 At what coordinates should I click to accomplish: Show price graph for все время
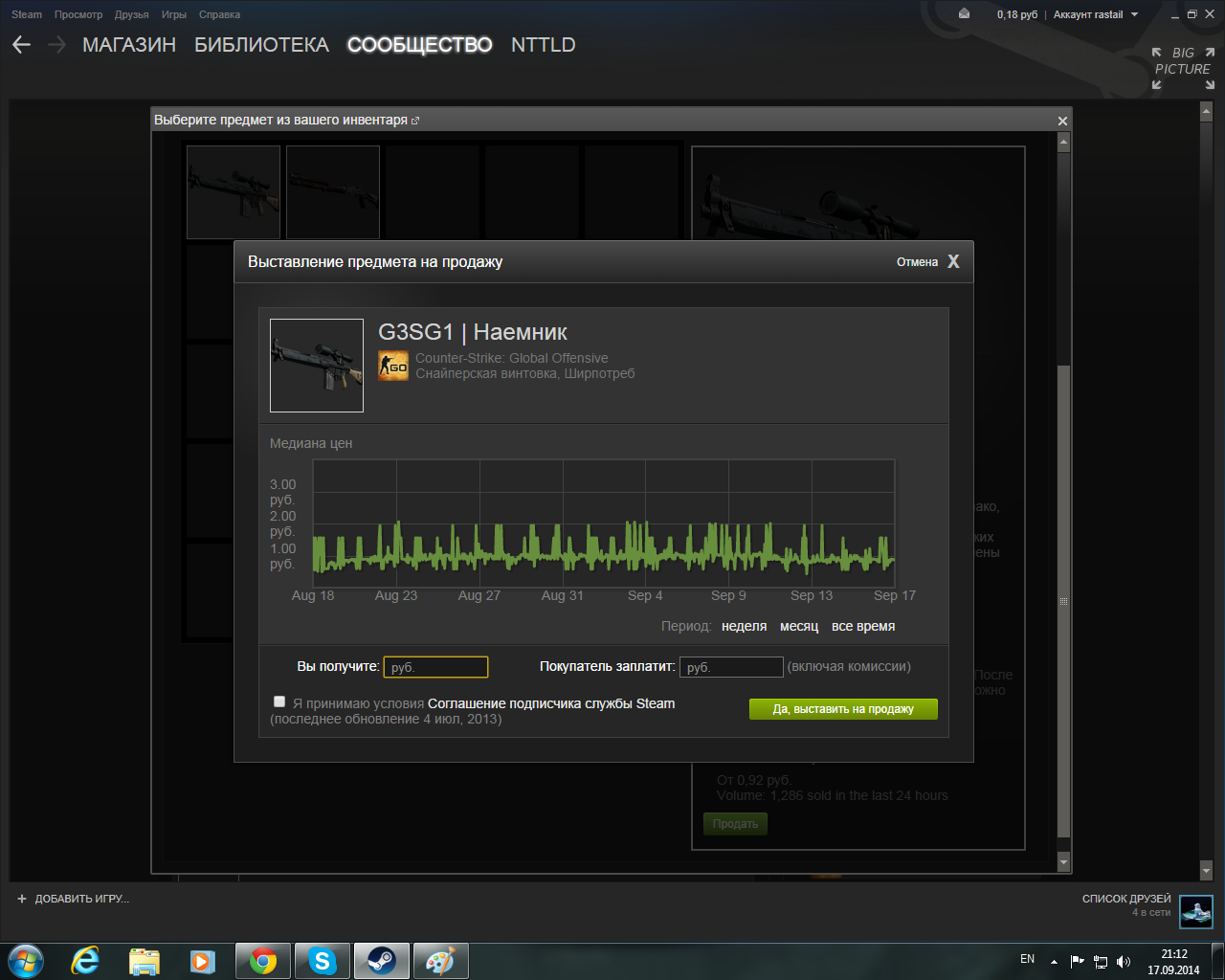pyautogui.click(x=863, y=626)
